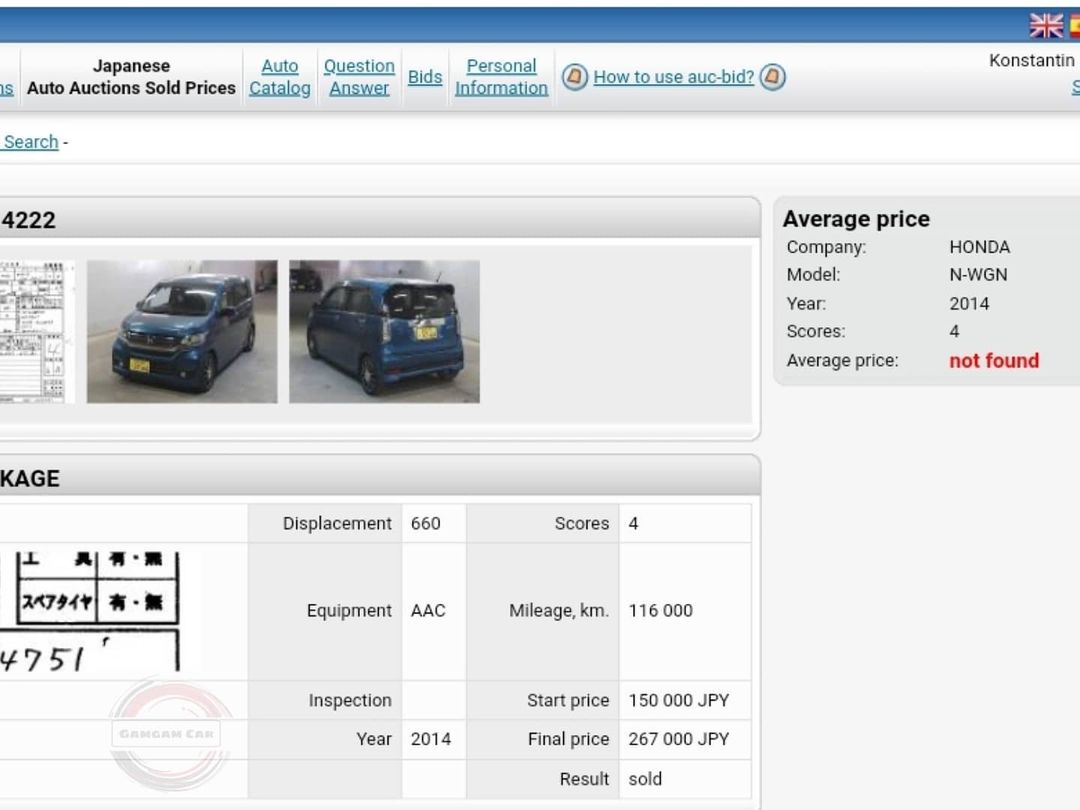
Task: Click the Equipment value AAC
Action: [x=428, y=610]
